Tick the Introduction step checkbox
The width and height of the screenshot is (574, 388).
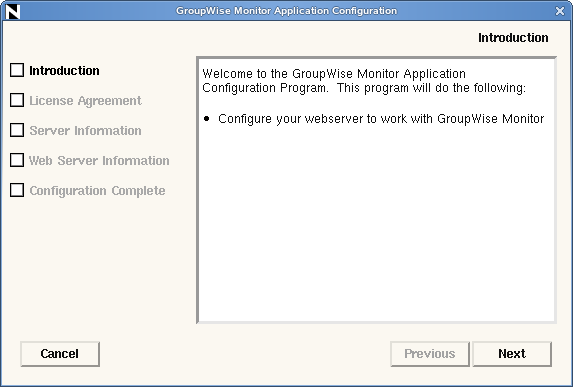pos(17,70)
